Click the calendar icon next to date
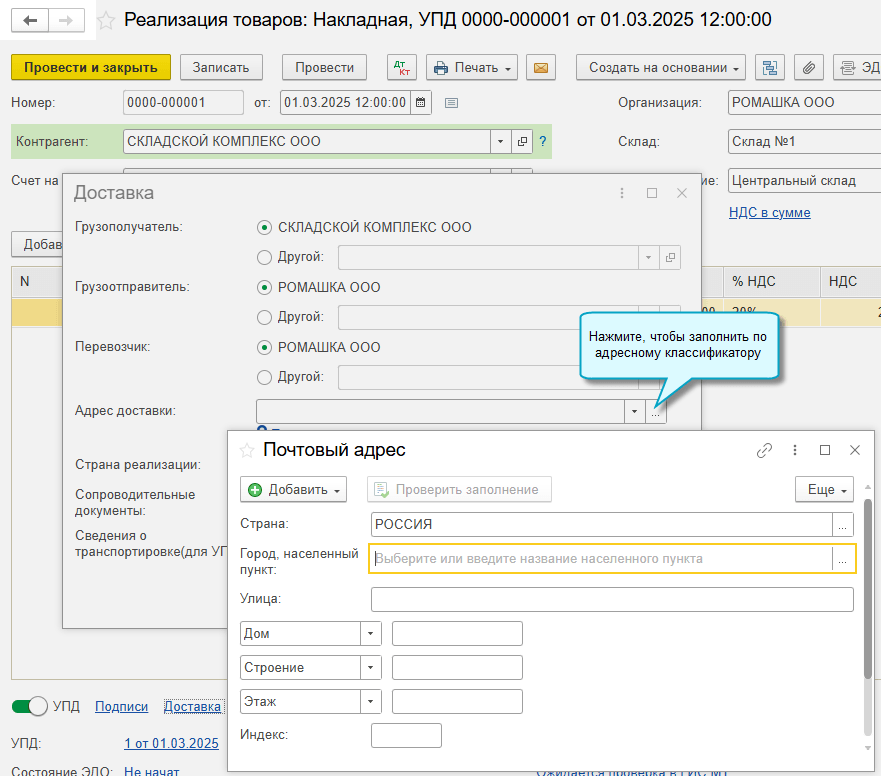Viewport: 881px width, 776px height. [420, 103]
